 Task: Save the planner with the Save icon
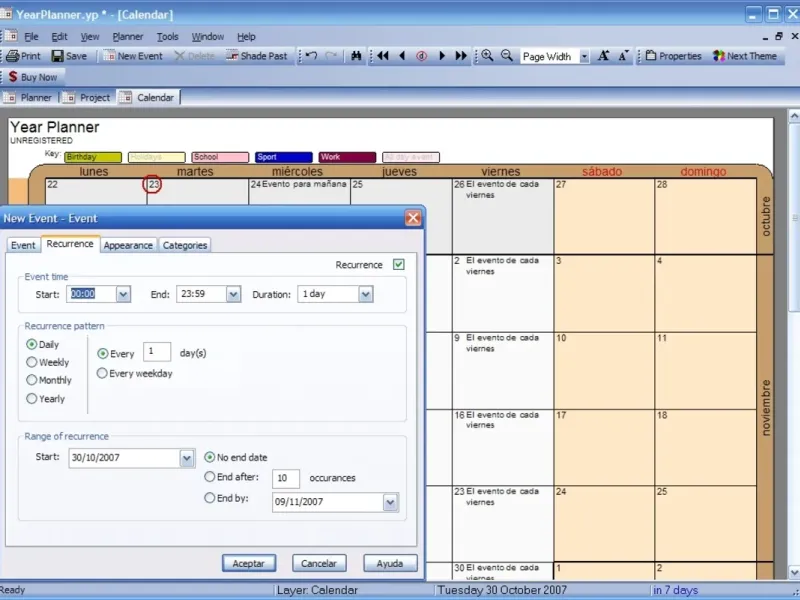click(69, 56)
